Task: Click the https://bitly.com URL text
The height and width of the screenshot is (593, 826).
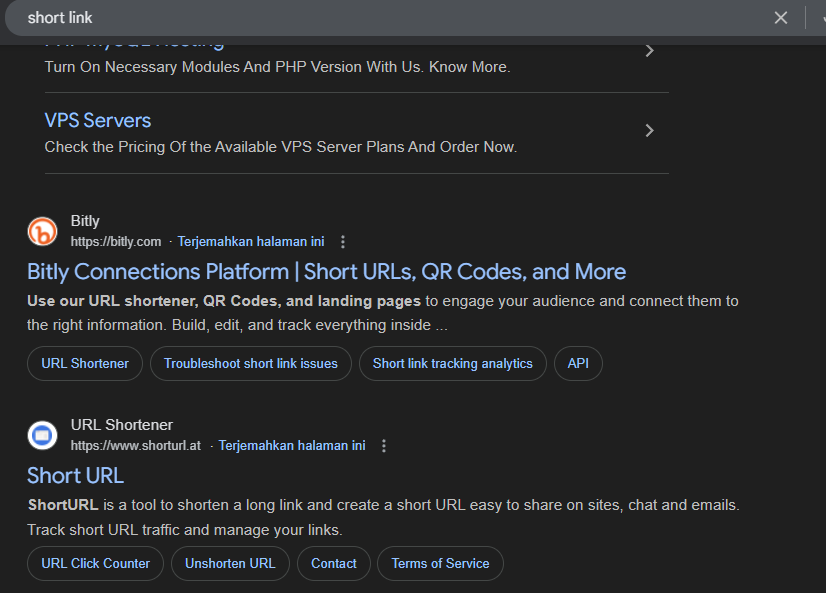Action: tap(116, 242)
